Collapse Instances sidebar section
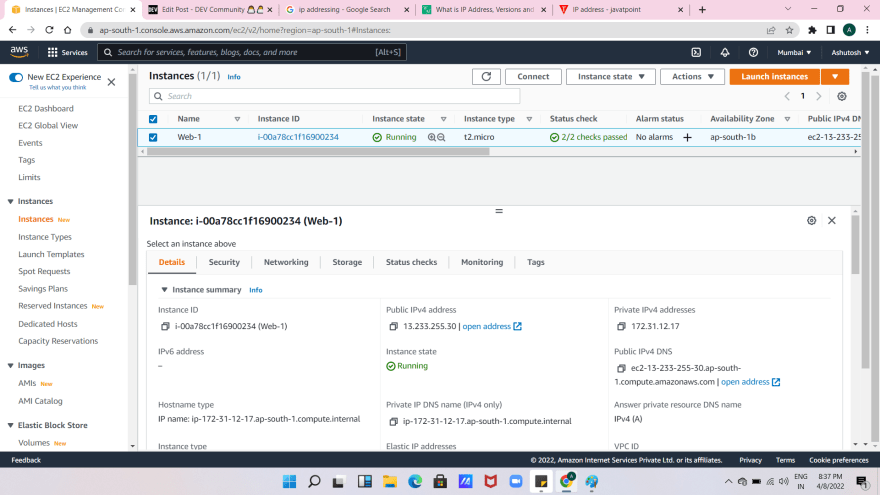 [x=10, y=201]
